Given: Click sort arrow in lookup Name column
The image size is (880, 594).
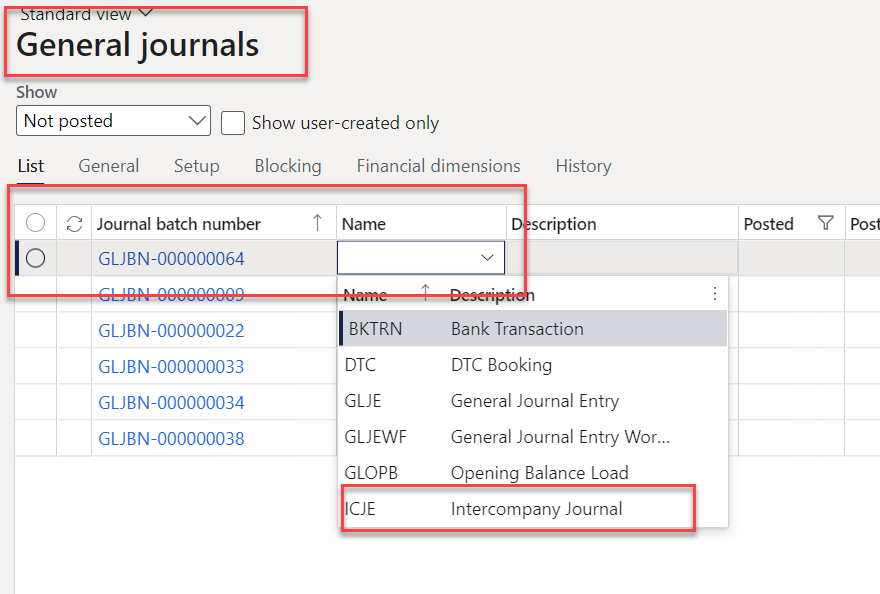Looking at the screenshot, I should [425, 293].
